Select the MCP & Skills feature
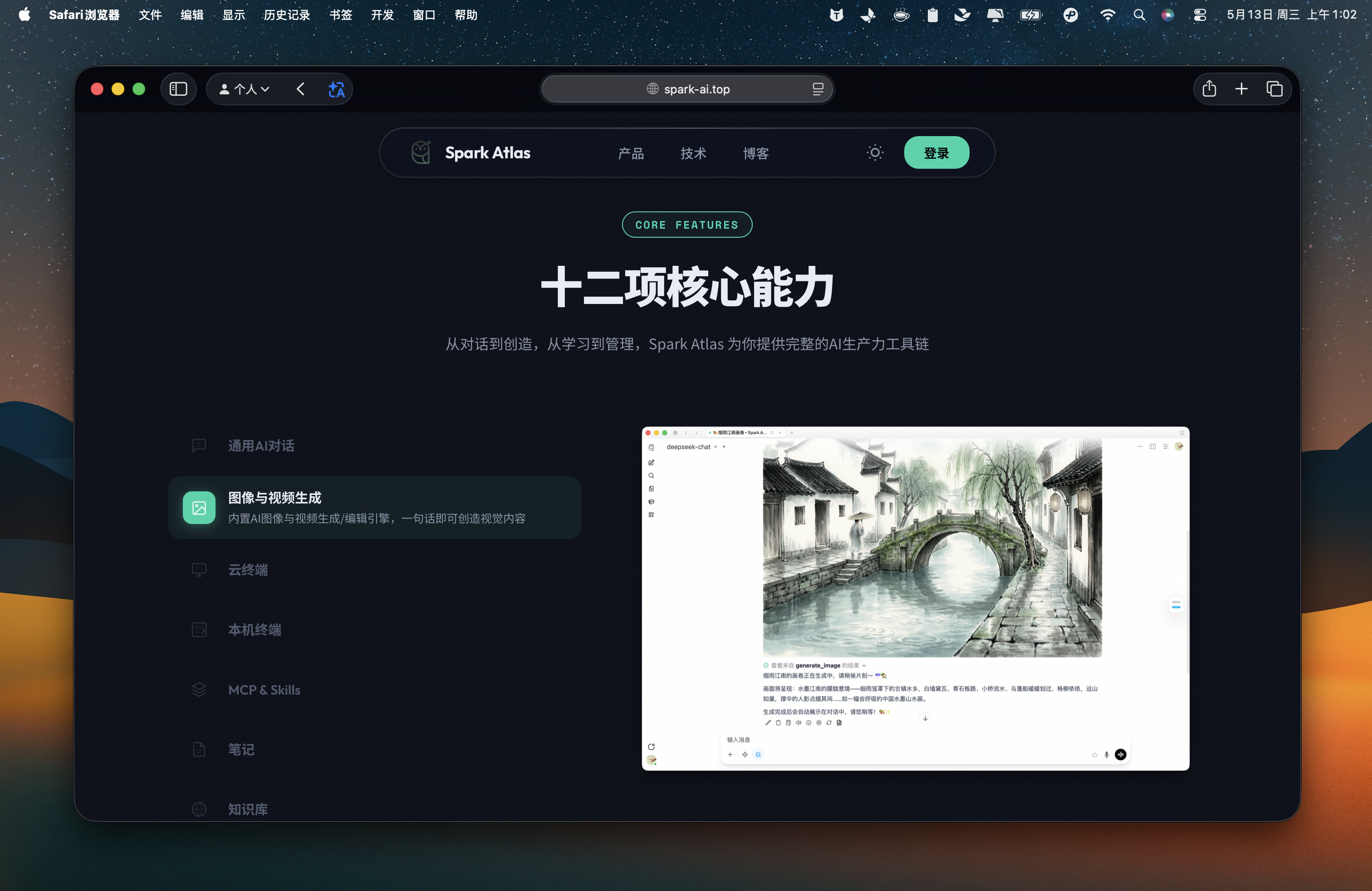 pos(375,690)
